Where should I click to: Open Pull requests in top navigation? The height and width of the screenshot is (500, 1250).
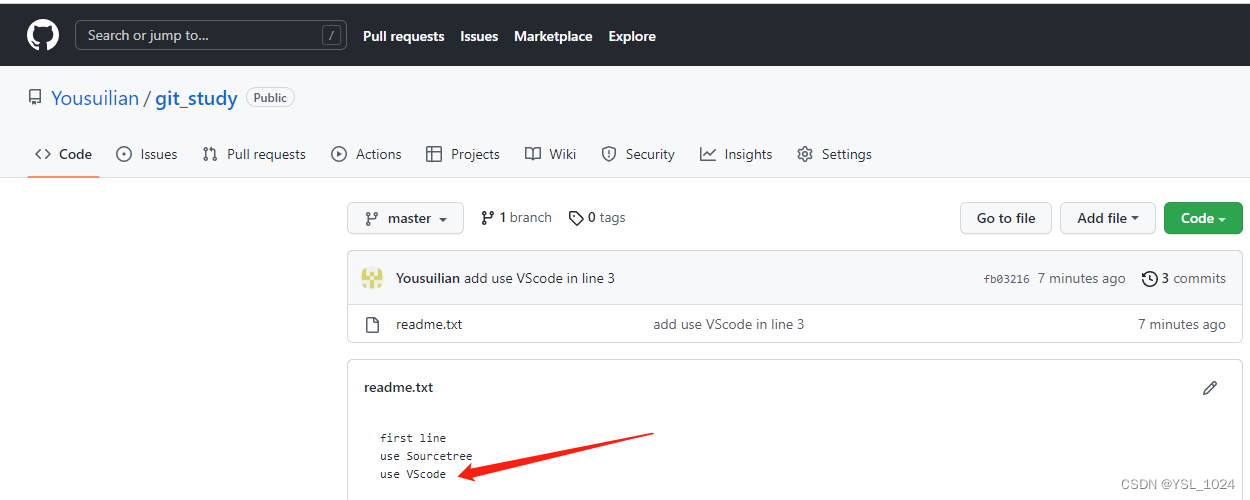pyautogui.click(x=403, y=36)
